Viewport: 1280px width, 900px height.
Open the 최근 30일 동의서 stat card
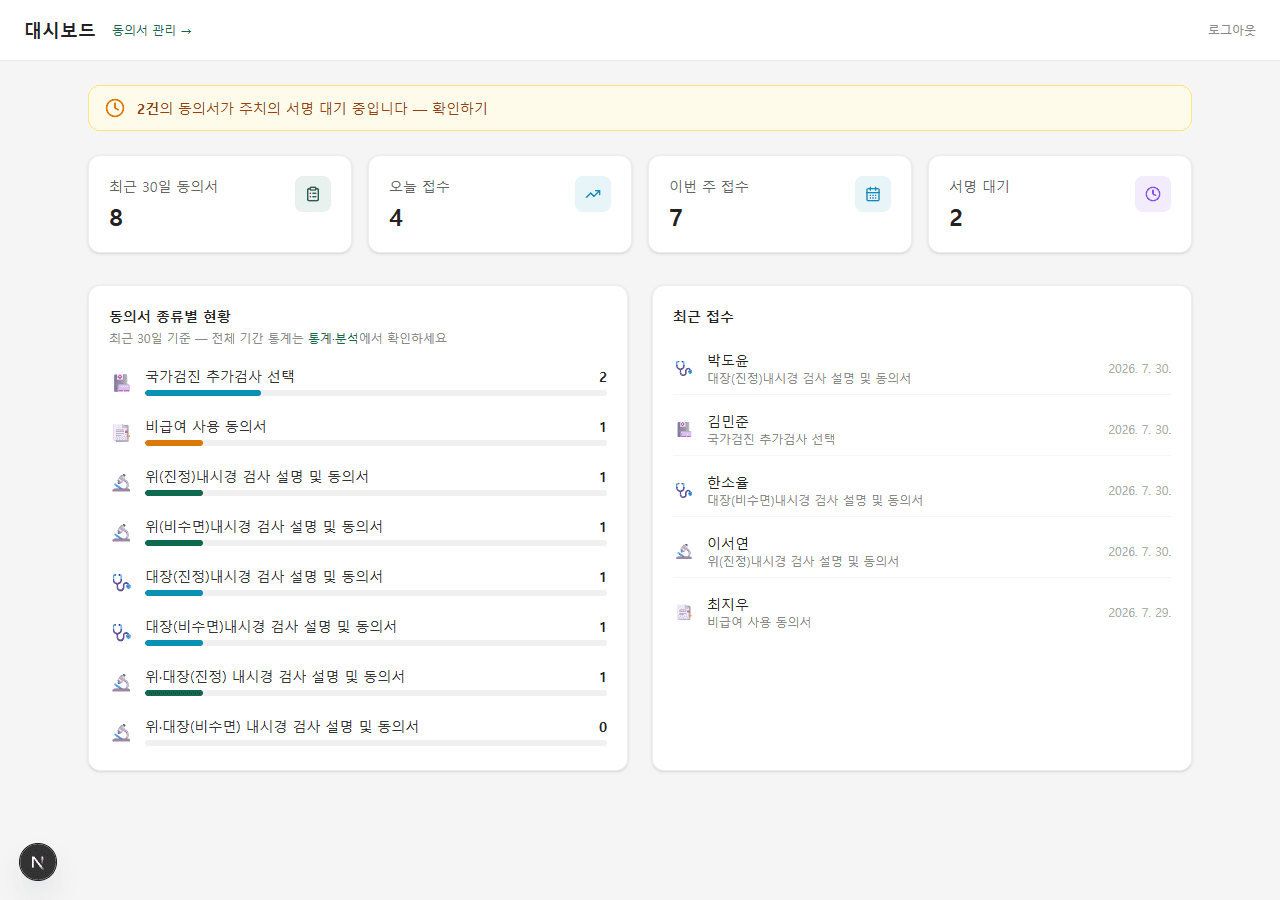[x=220, y=204]
